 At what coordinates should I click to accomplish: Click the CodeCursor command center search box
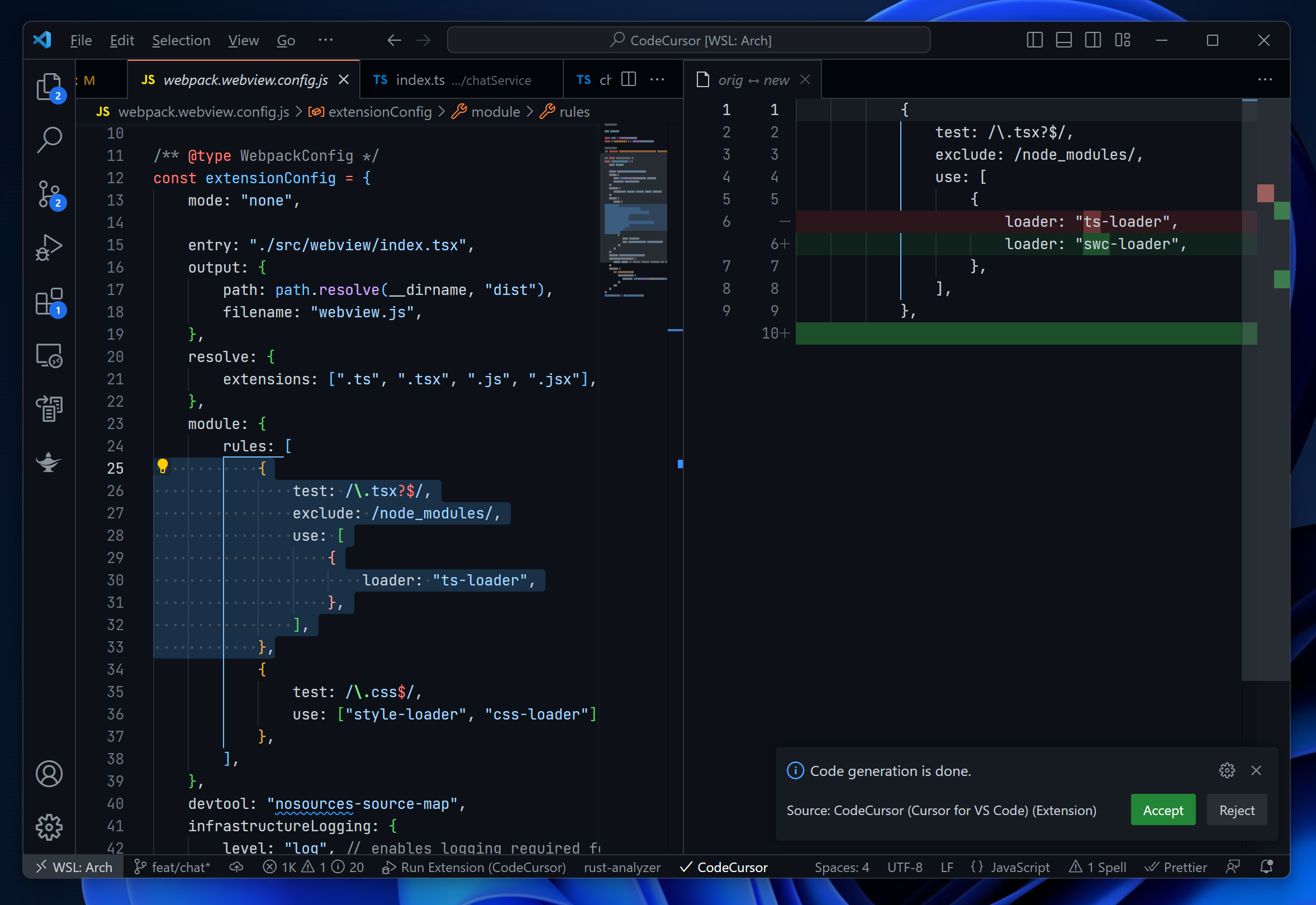coord(688,40)
